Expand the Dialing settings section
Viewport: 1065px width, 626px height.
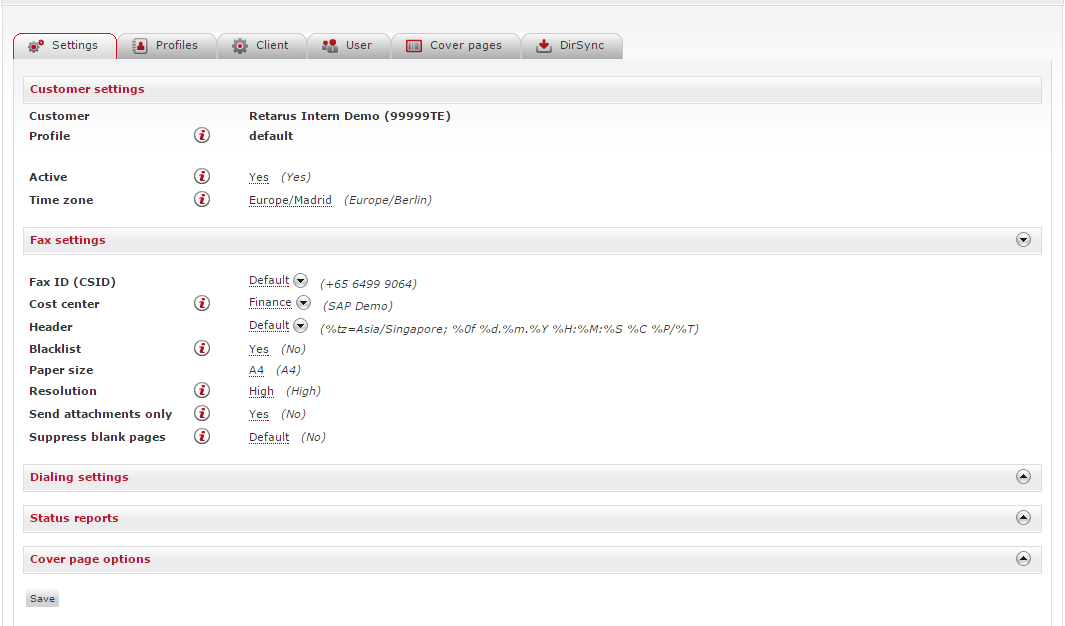[x=1023, y=477]
